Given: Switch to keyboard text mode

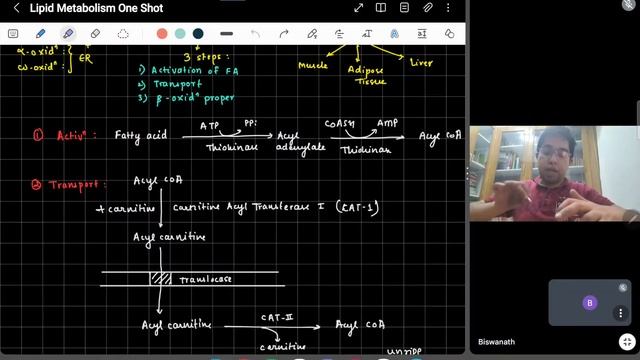Looking at the screenshot, I should [x=13, y=33].
